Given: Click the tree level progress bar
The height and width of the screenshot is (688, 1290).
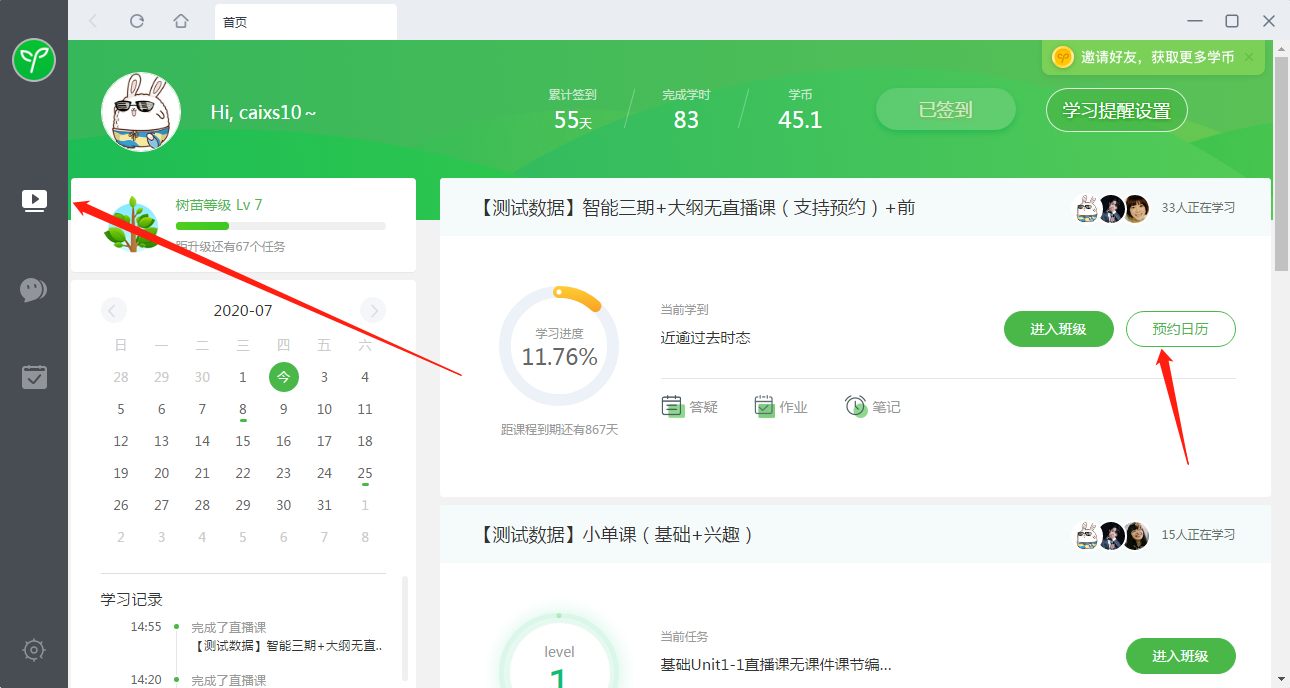Looking at the screenshot, I should [280, 226].
